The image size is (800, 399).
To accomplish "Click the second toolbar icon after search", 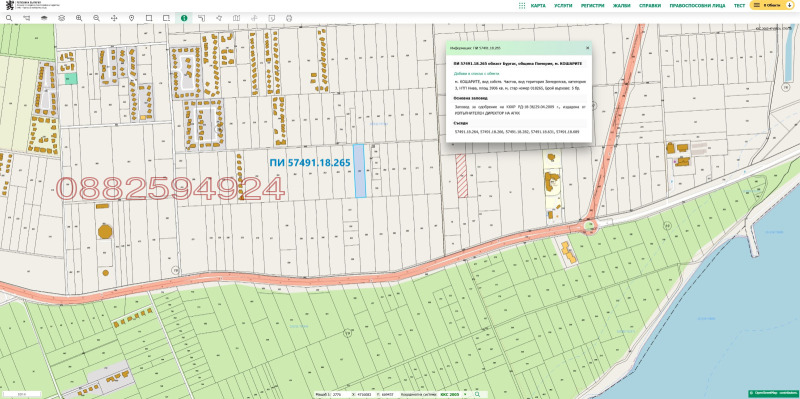I will coord(27,18).
